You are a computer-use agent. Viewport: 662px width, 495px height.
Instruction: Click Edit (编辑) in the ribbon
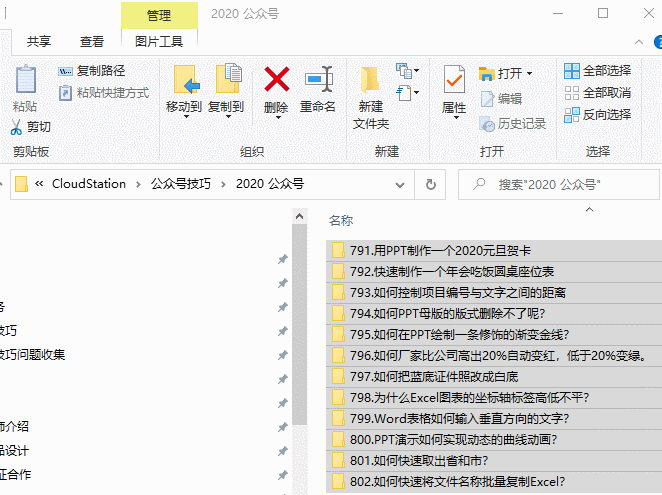[x=501, y=99]
